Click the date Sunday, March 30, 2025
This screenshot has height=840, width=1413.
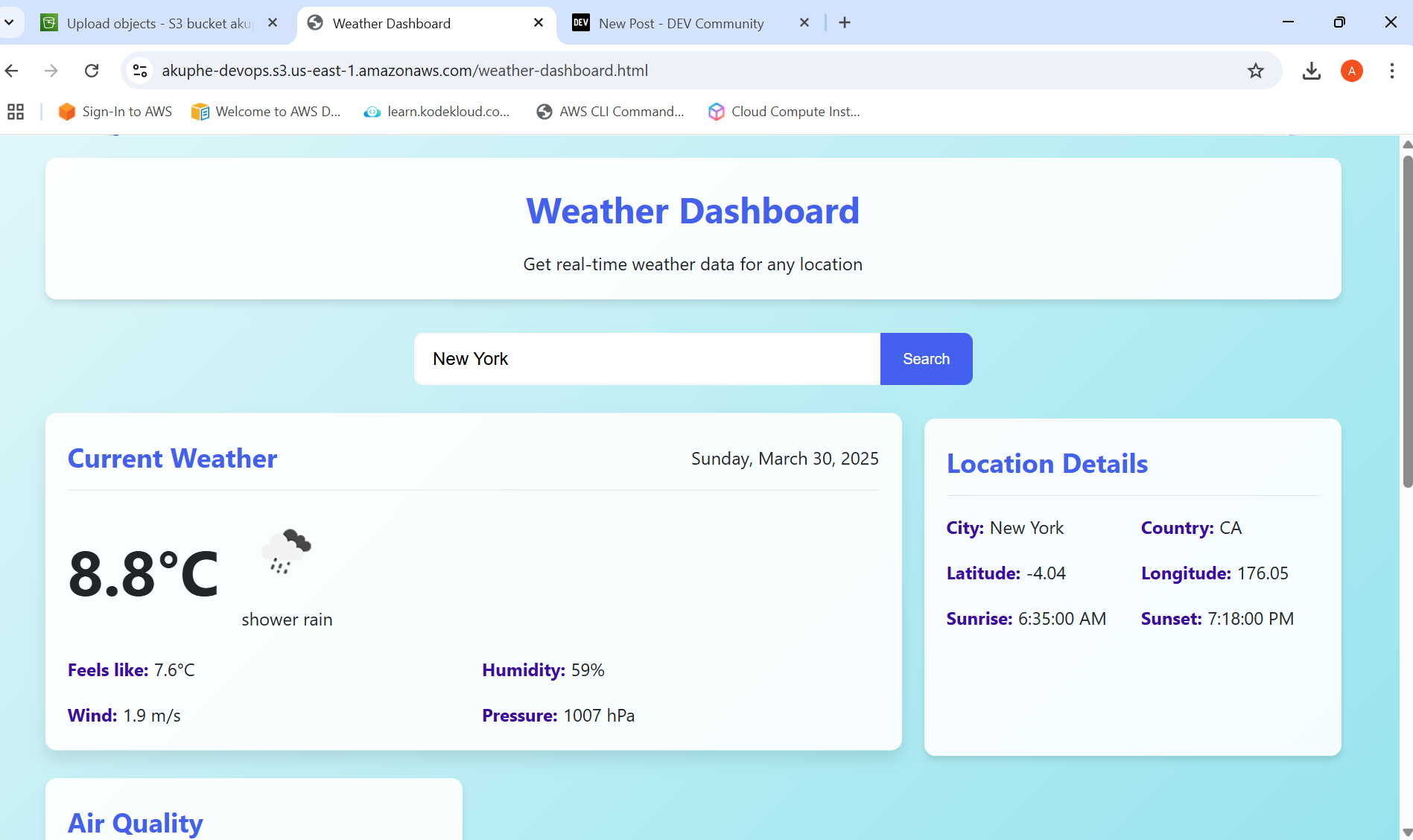click(x=785, y=459)
